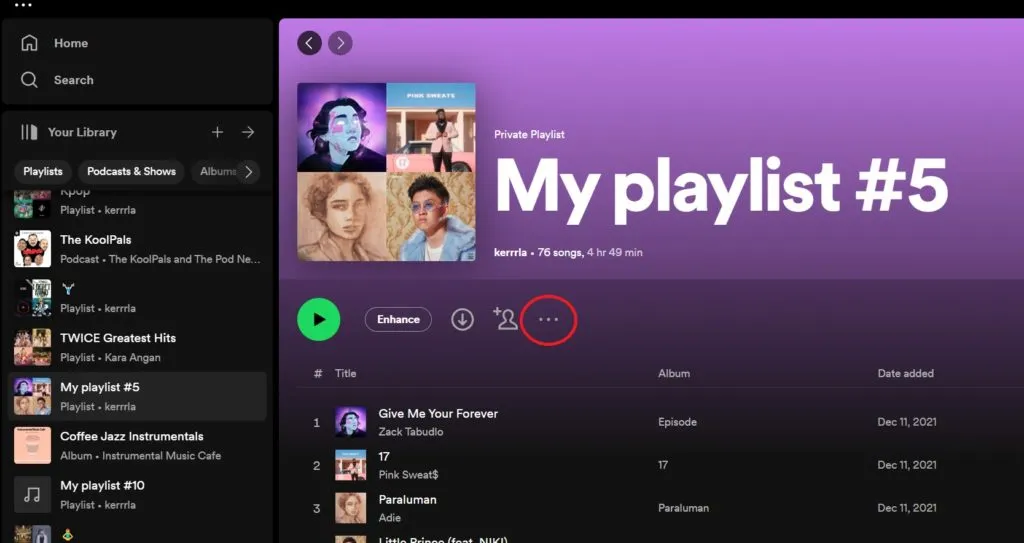Open artist Zack Tabudlo

point(411,432)
